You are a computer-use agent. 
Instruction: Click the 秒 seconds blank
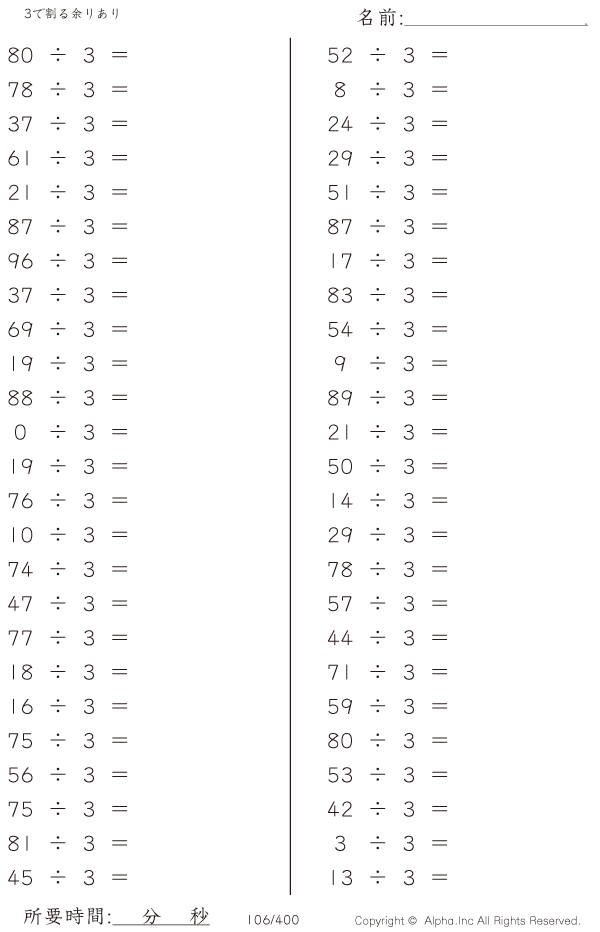click(184, 917)
